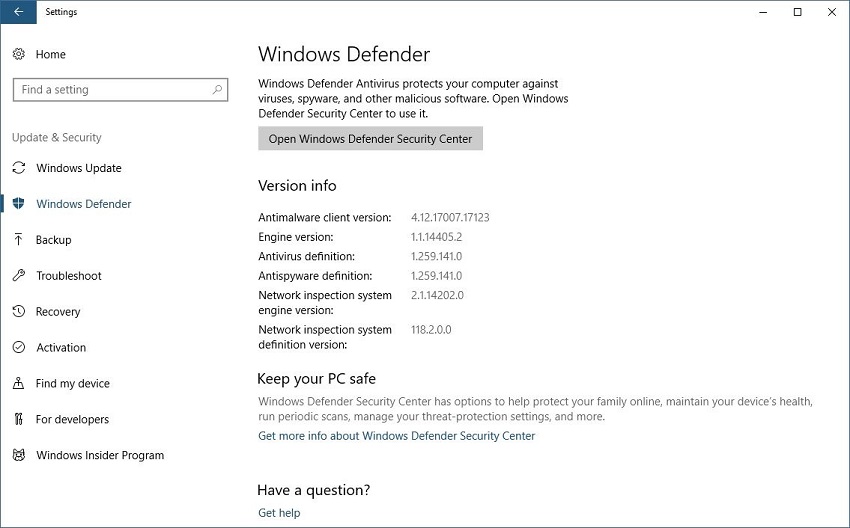Click the Windows Insider Program icon
Viewport: 850px width, 528px height.
19,456
